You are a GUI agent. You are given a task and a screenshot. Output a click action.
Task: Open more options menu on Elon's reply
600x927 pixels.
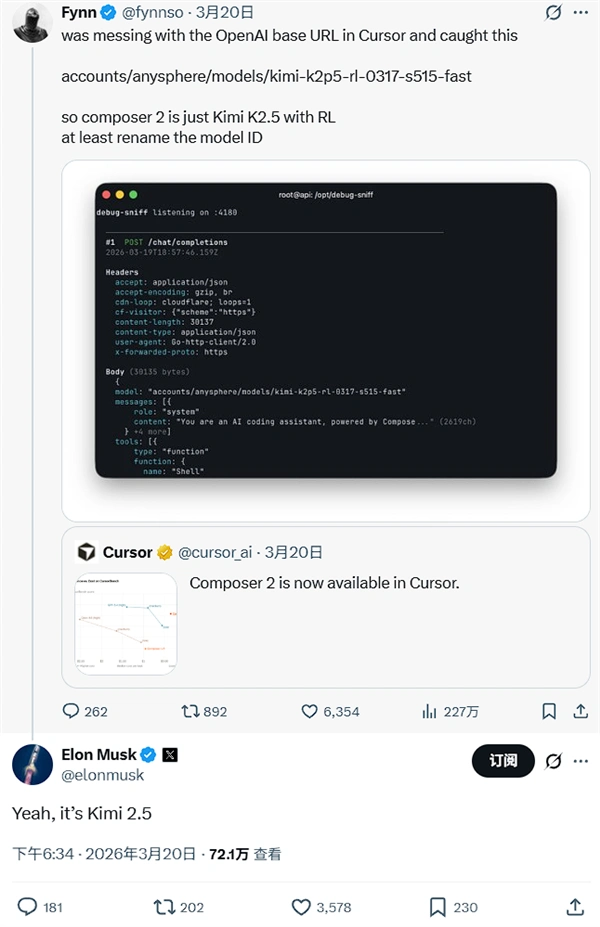tap(581, 761)
